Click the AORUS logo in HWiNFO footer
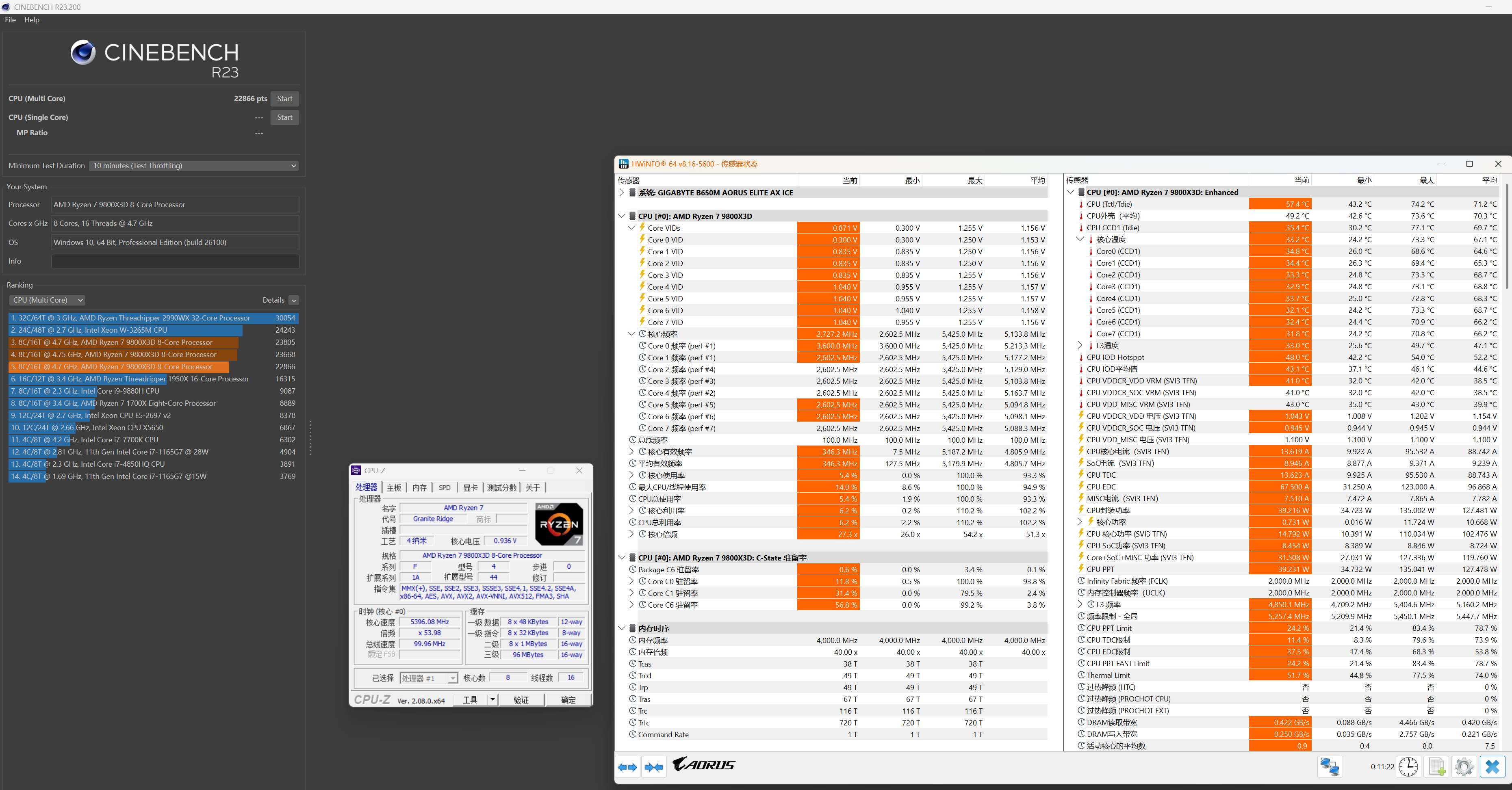Screen dimensions: 1512x790 coord(703,765)
